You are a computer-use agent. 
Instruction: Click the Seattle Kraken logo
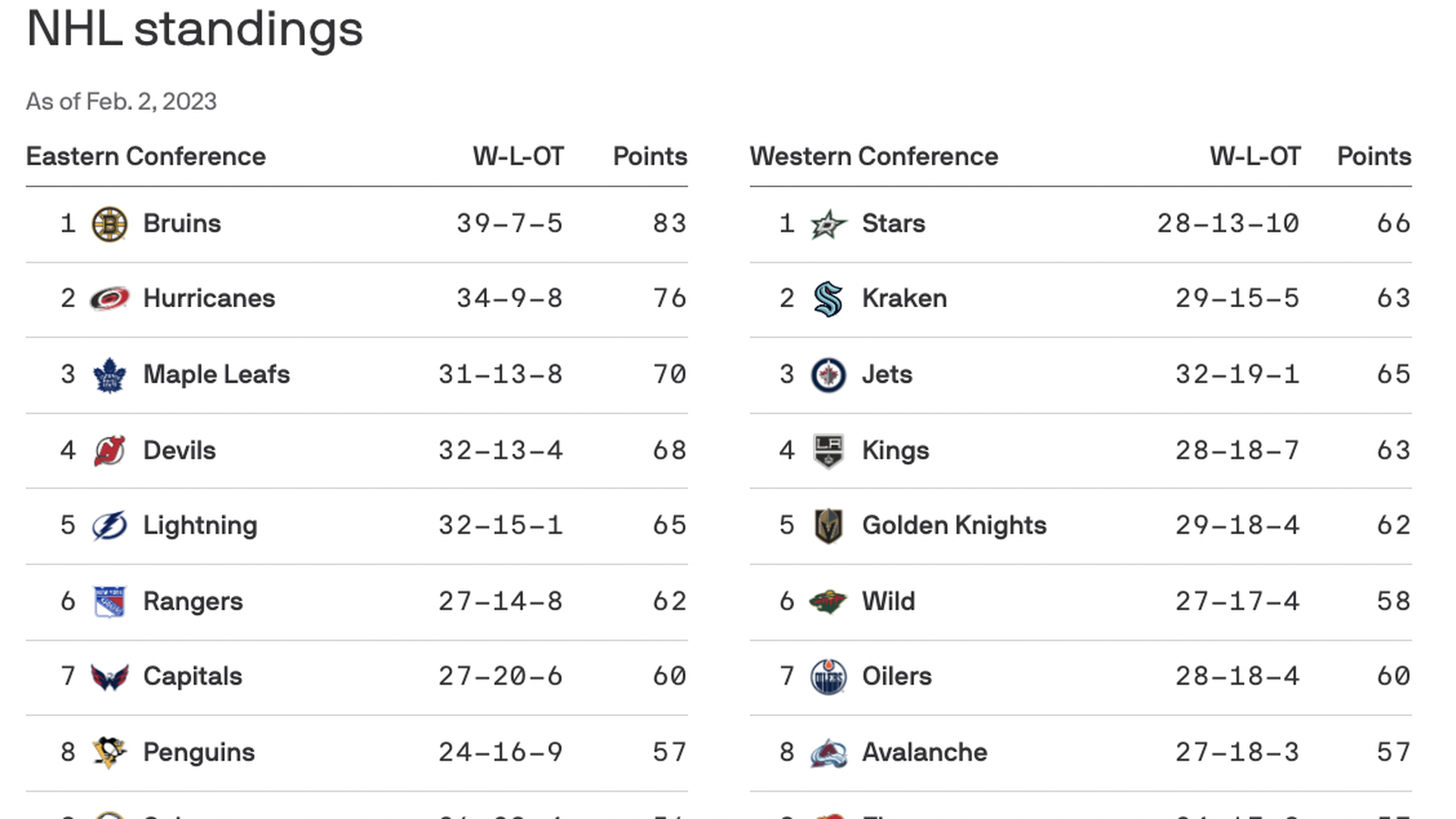click(828, 299)
